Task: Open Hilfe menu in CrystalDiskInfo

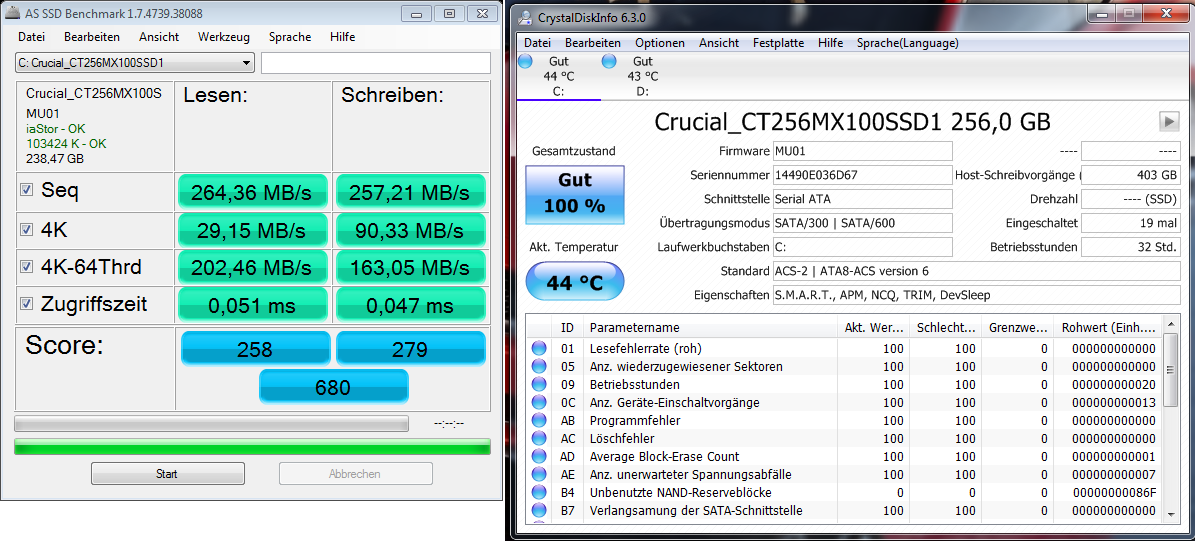Action: [830, 43]
